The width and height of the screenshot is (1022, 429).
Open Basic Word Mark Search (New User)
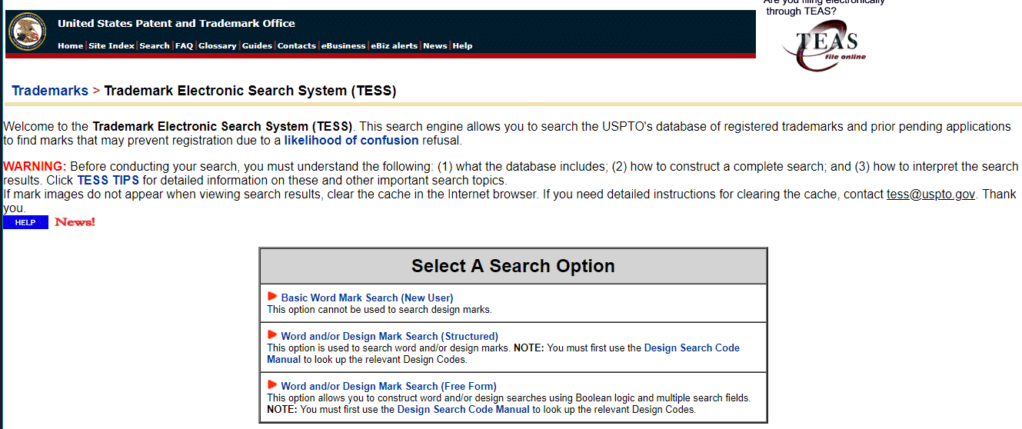click(367, 298)
